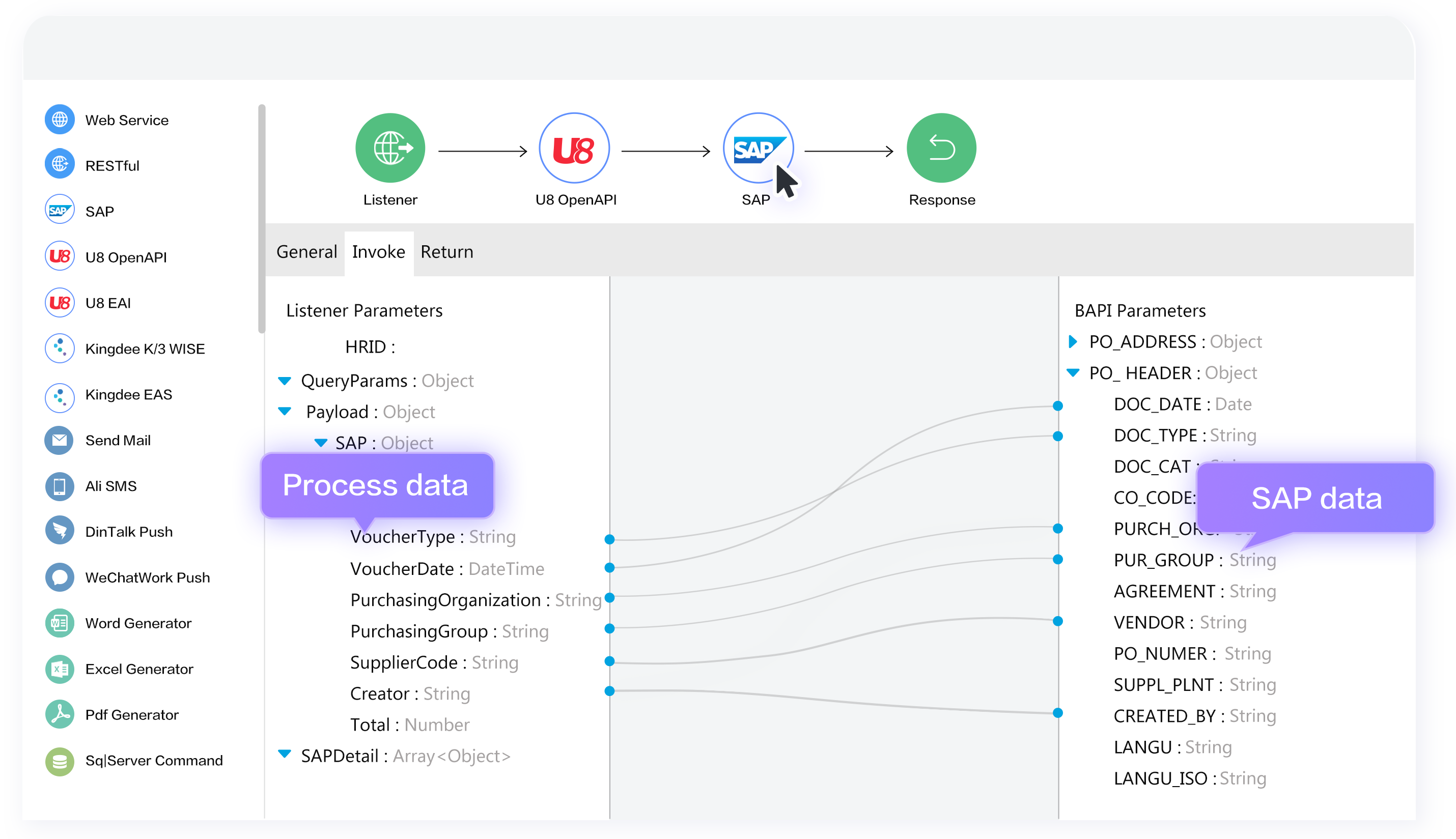The height and width of the screenshot is (839, 1456).
Task: Select the SqlServer Command database icon
Action: (60, 761)
